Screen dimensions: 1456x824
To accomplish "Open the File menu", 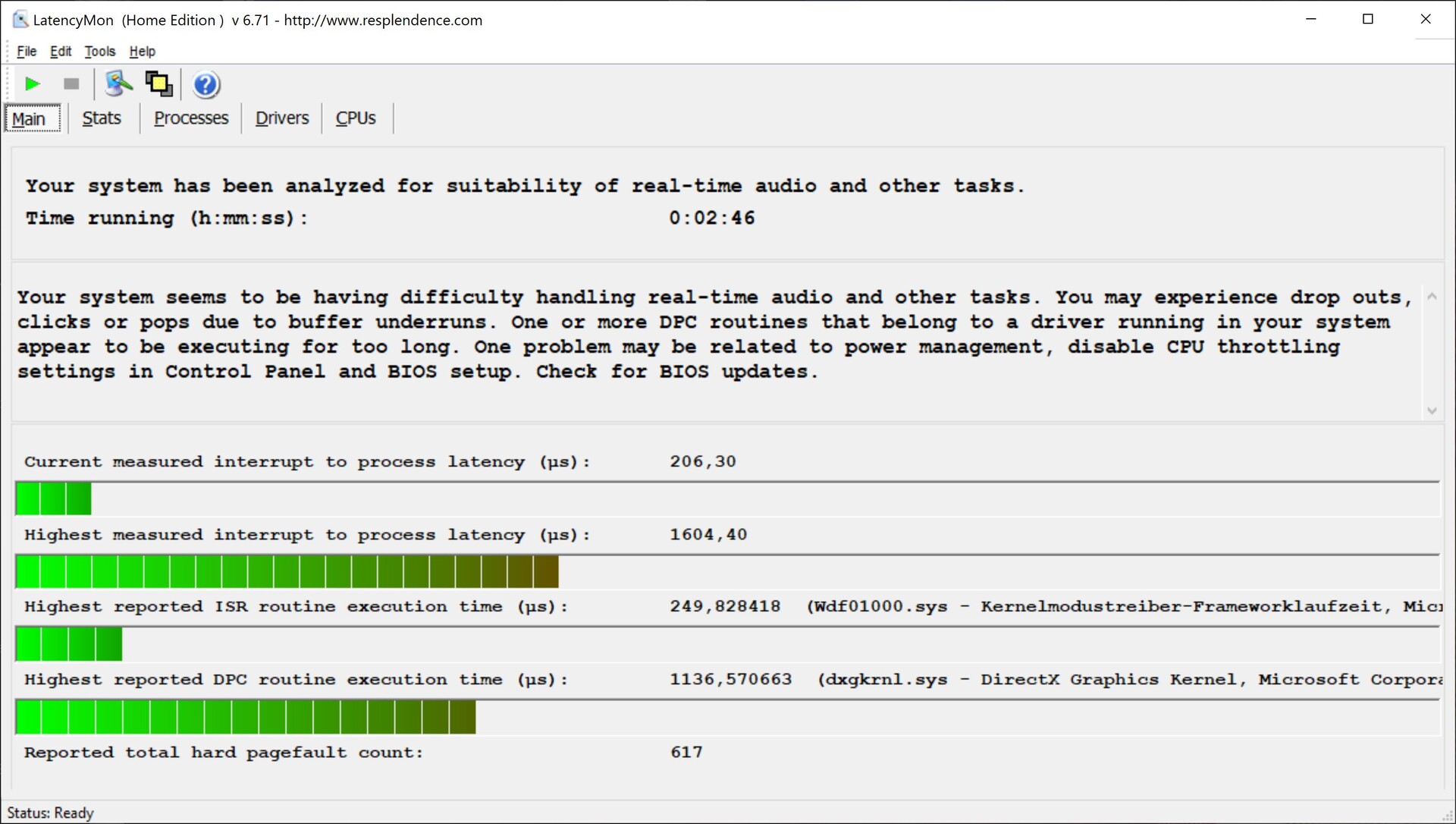I will [27, 52].
